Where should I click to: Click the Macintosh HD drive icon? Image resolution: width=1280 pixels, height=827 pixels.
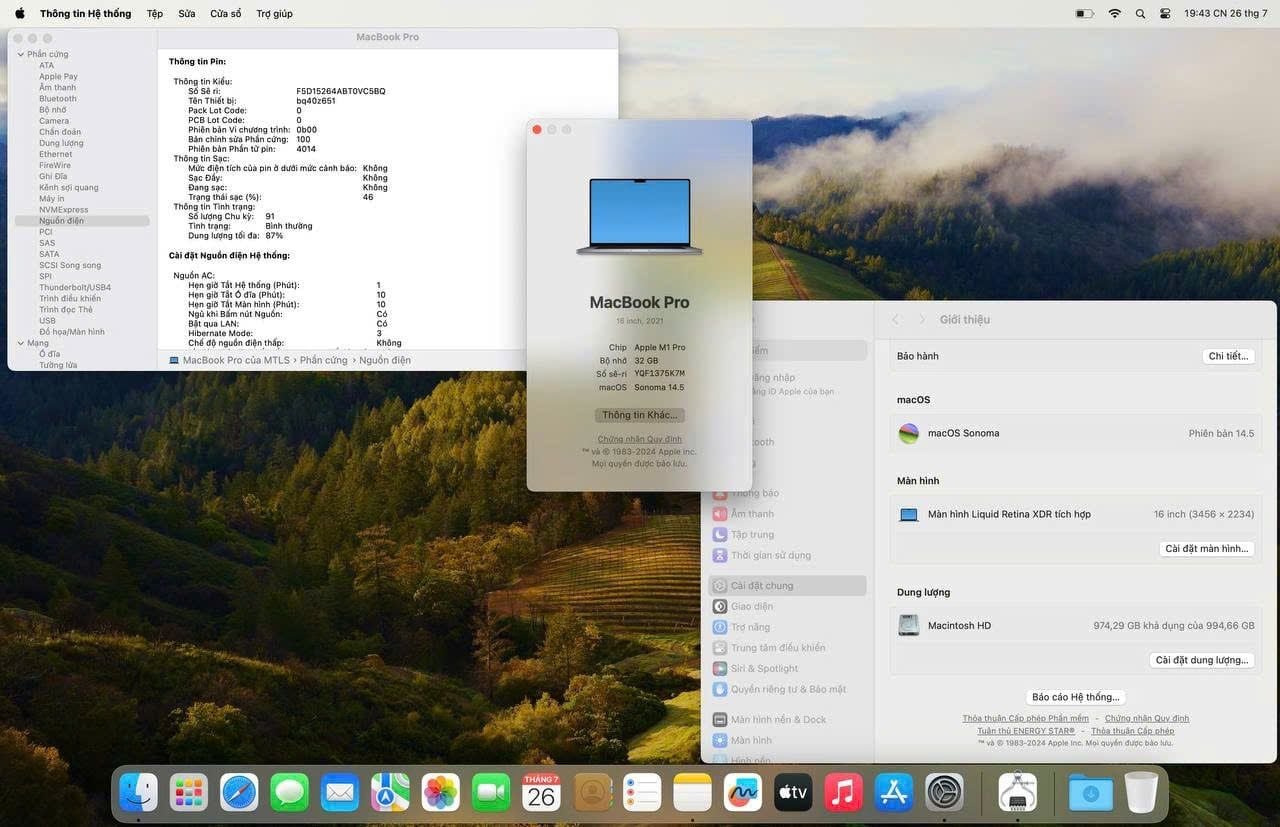909,625
